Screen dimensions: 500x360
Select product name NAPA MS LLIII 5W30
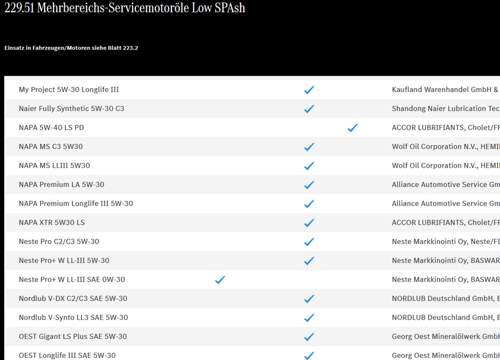54,165
